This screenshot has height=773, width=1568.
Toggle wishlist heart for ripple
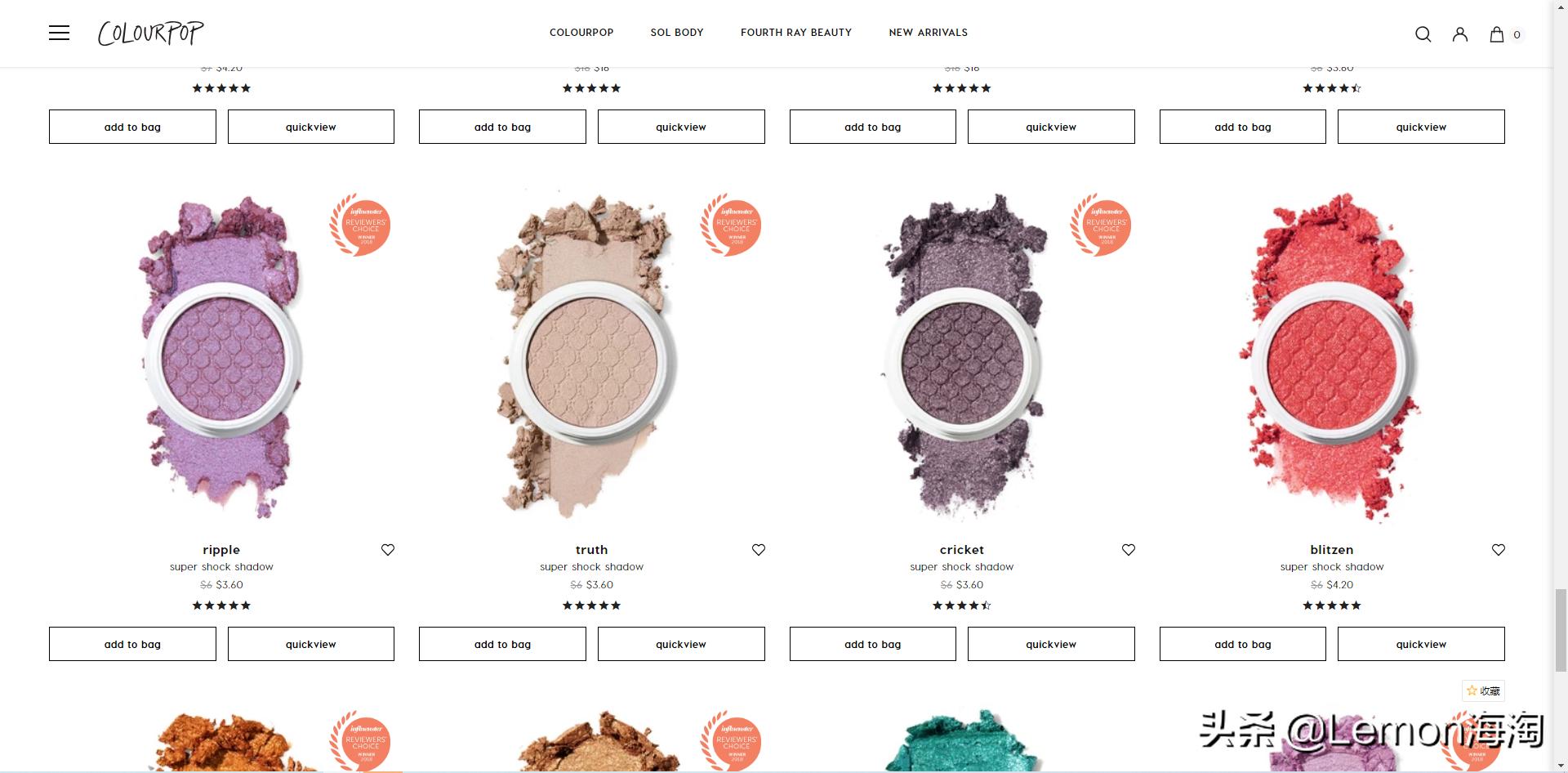[388, 550]
